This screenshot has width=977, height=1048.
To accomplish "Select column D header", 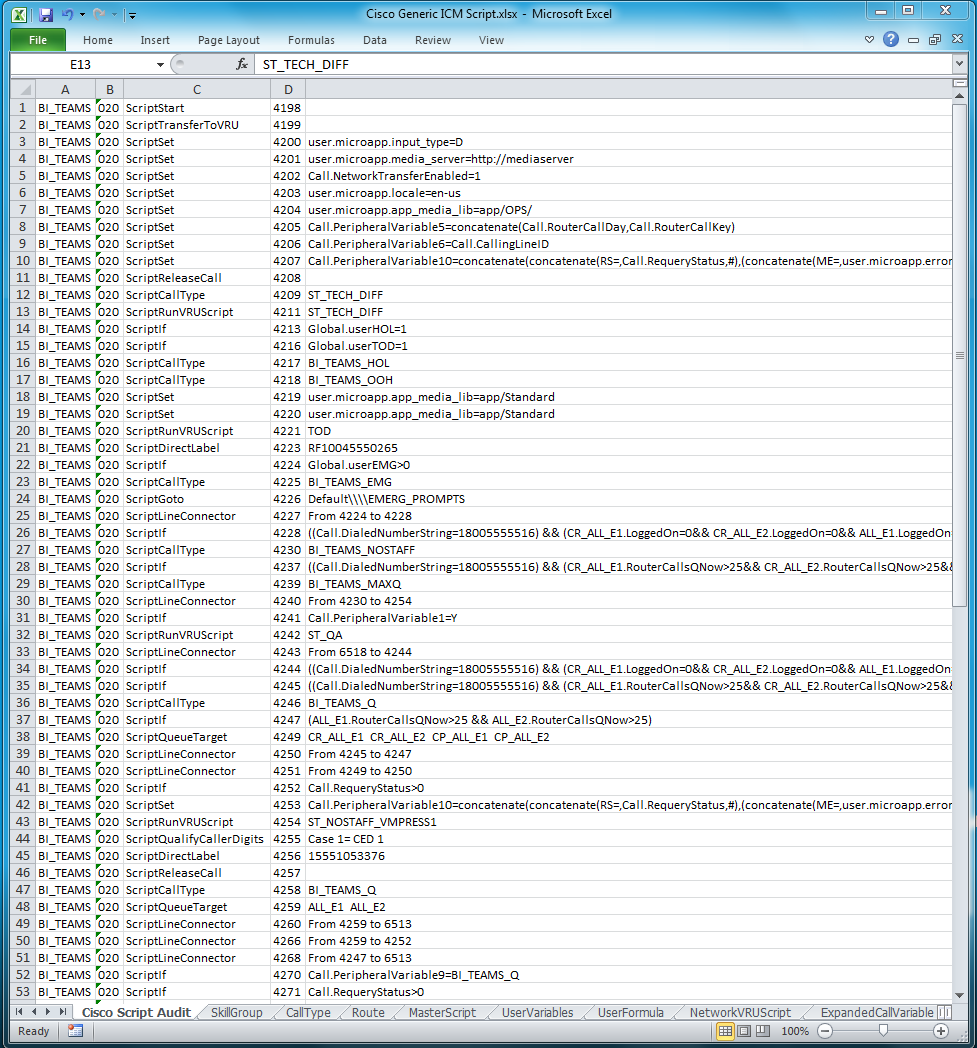I will coord(288,90).
